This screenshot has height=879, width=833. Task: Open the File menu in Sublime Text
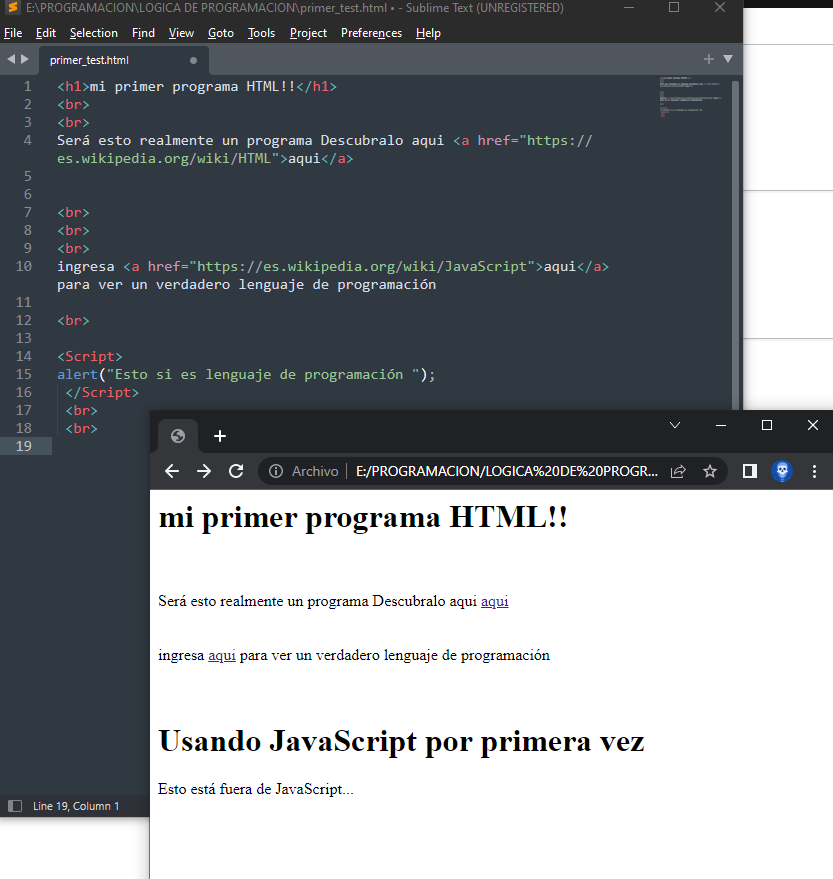(13, 33)
